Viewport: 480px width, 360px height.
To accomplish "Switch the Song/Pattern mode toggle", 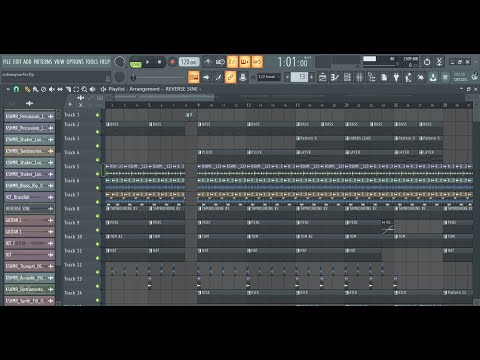I will (135, 62).
